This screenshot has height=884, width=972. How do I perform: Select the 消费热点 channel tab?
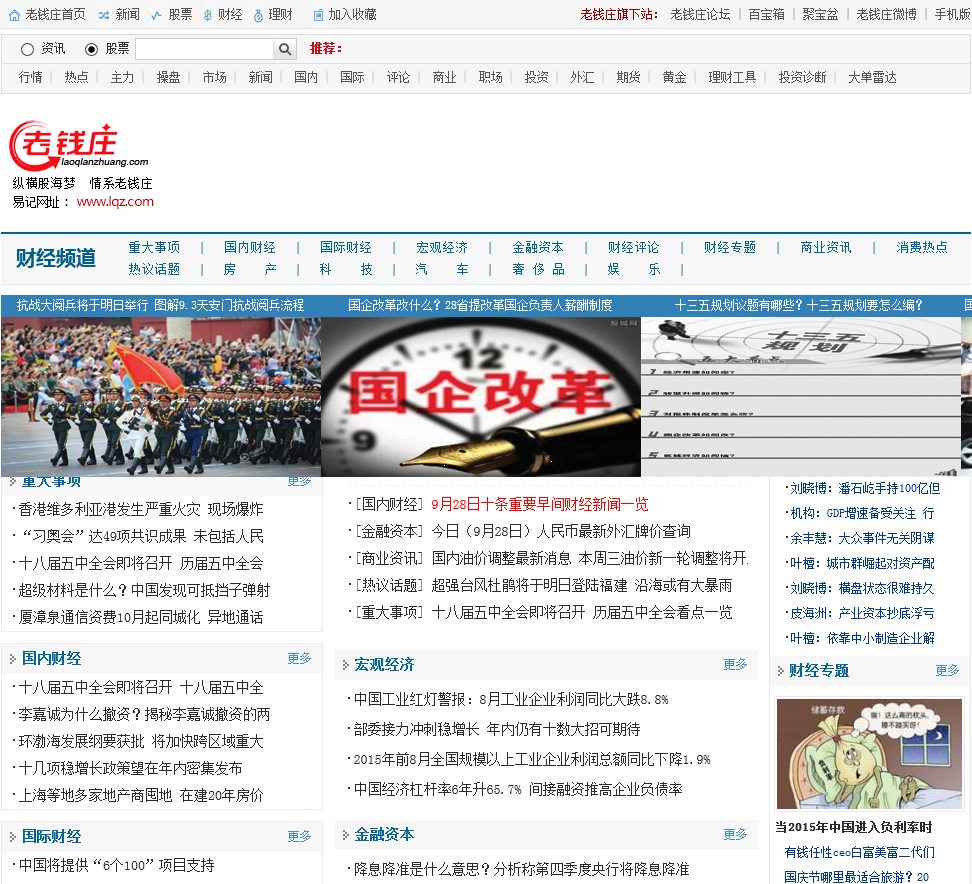[922, 247]
